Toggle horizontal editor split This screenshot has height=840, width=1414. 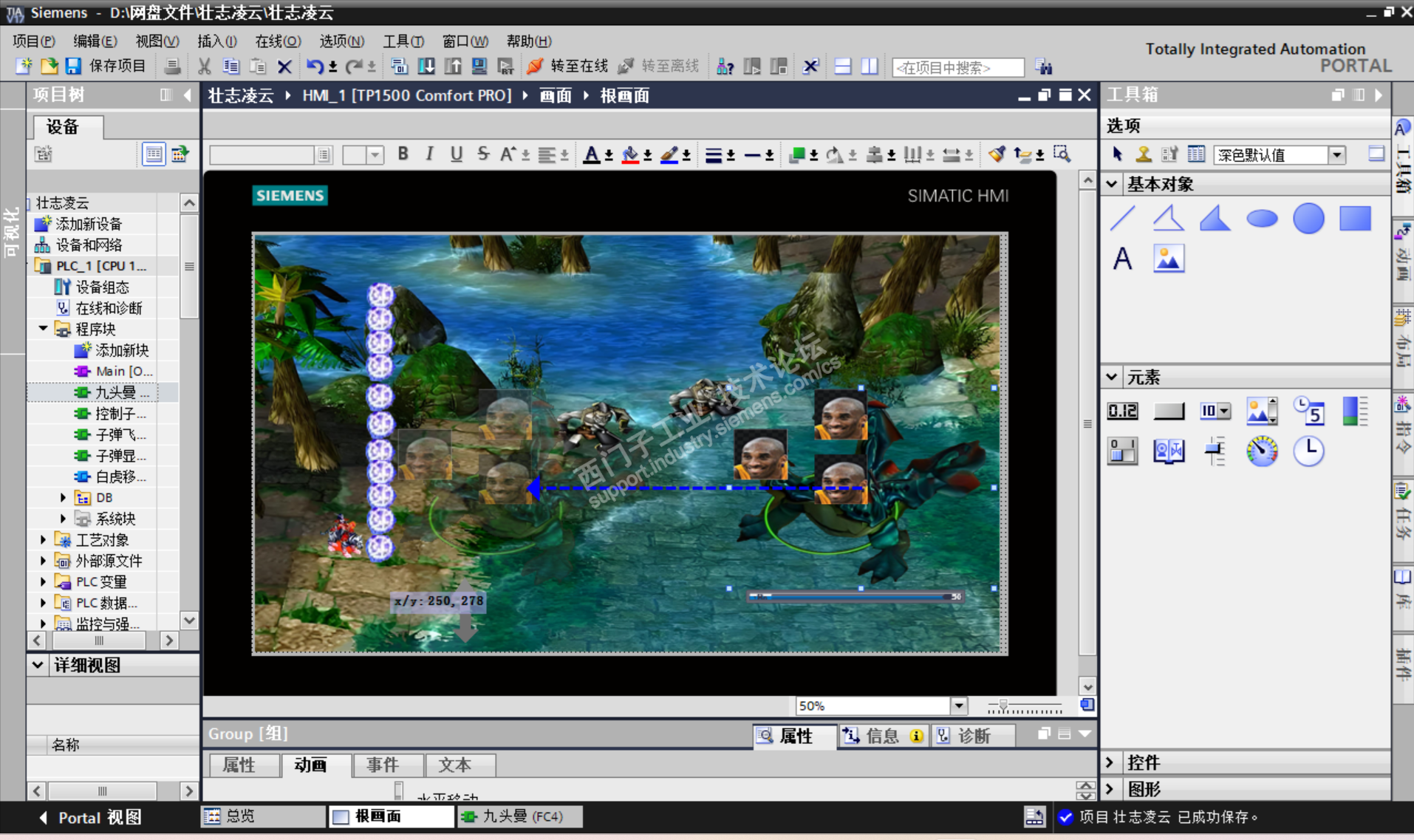[x=842, y=66]
